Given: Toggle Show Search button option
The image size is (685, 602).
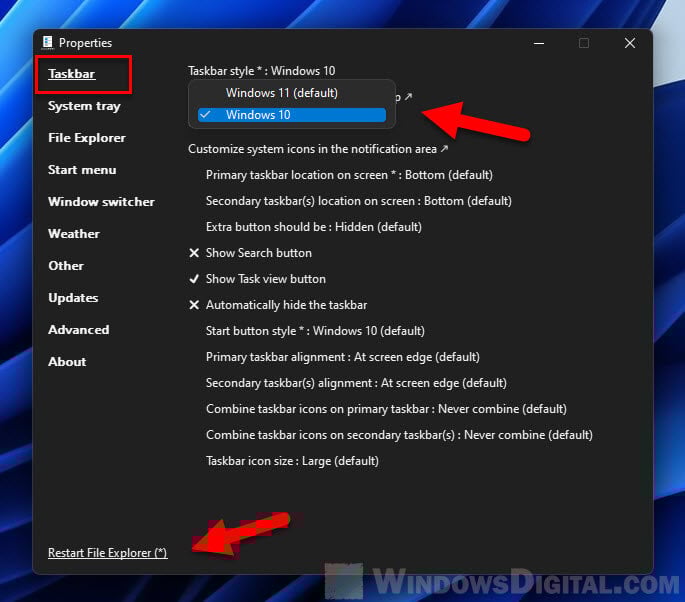Looking at the screenshot, I should tap(250, 253).
